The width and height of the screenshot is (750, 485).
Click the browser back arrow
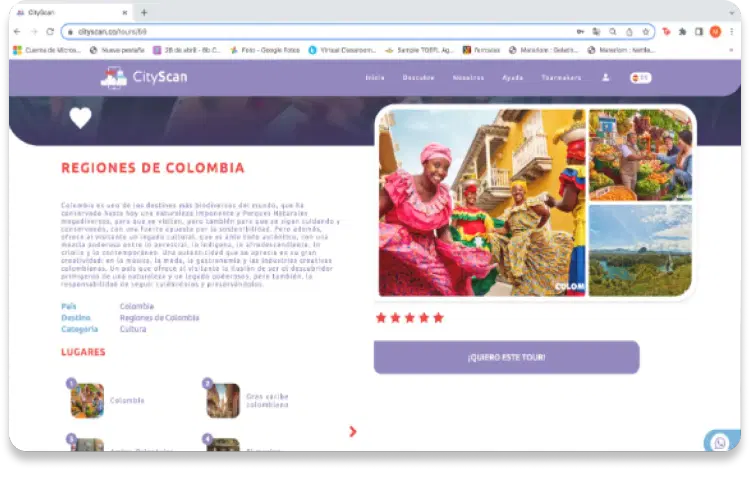[17, 32]
